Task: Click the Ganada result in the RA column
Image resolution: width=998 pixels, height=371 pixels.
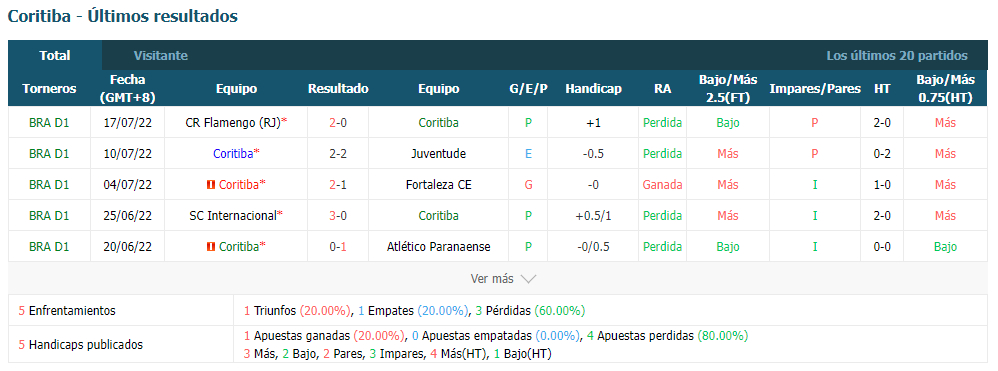Action: [663, 185]
